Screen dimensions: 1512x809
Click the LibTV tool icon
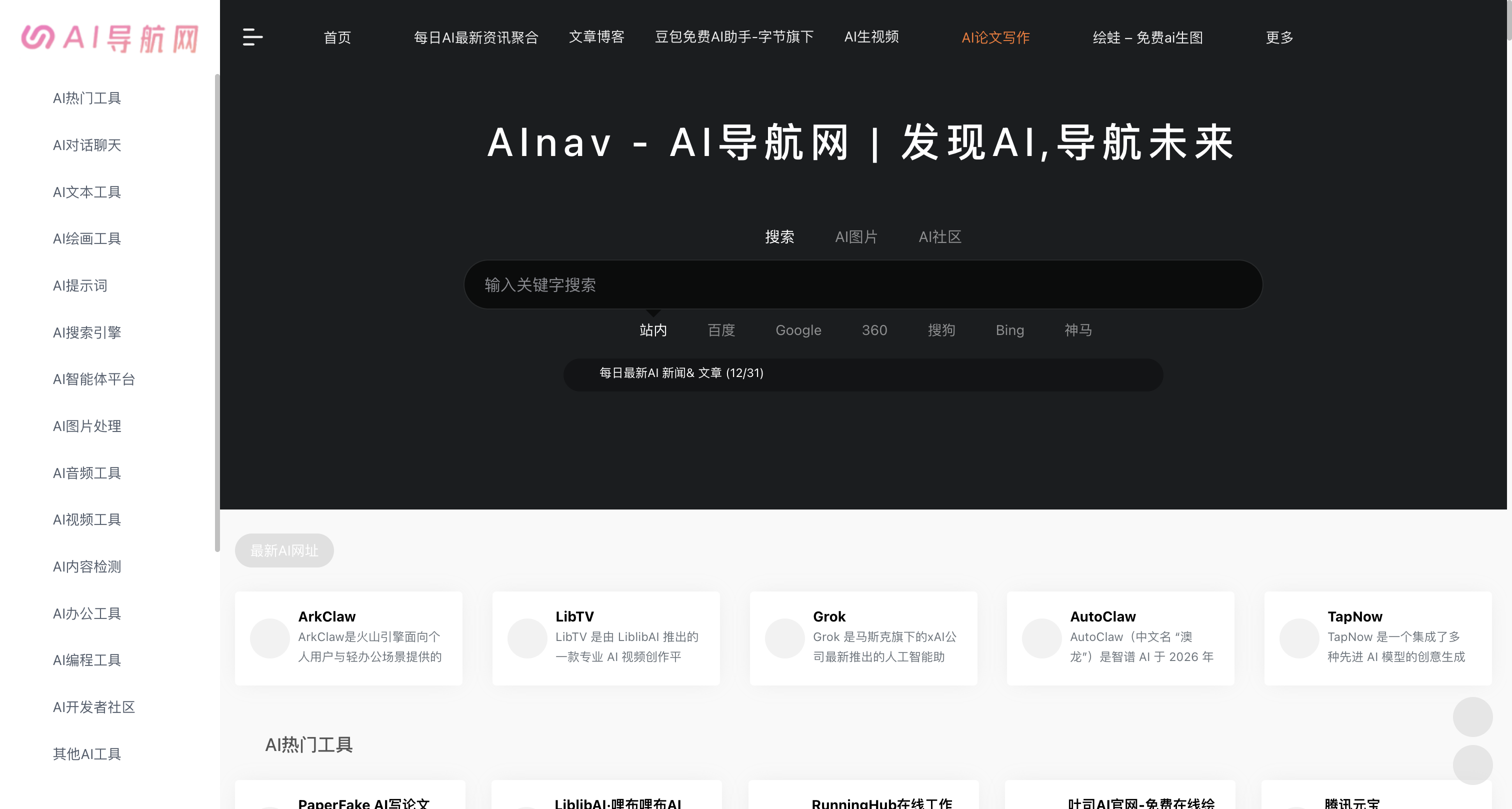526,638
